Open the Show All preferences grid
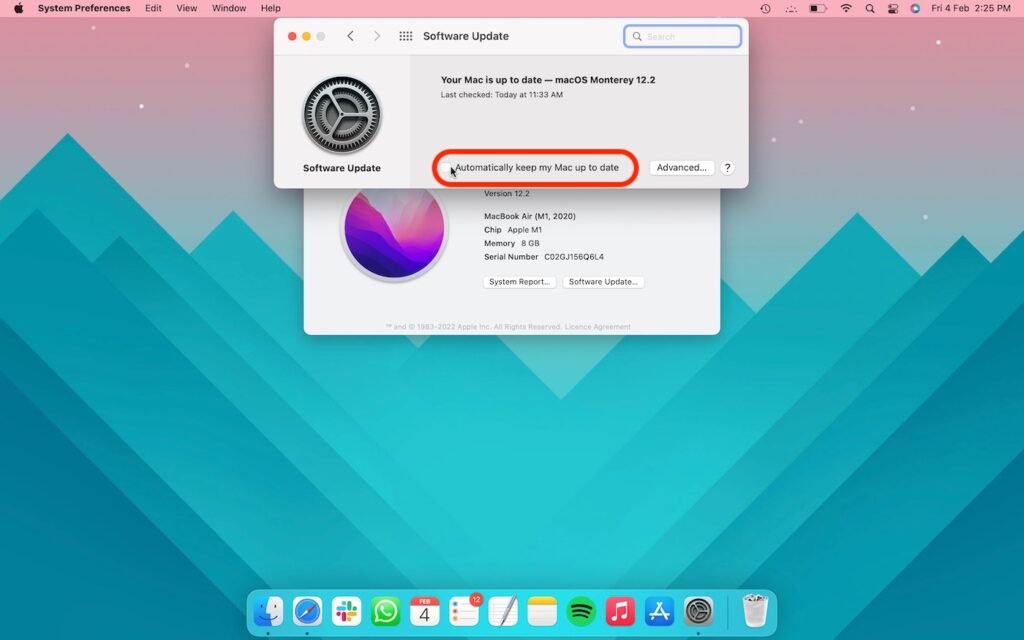The height and width of the screenshot is (640, 1024). pyautogui.click(x=406, y=35)
